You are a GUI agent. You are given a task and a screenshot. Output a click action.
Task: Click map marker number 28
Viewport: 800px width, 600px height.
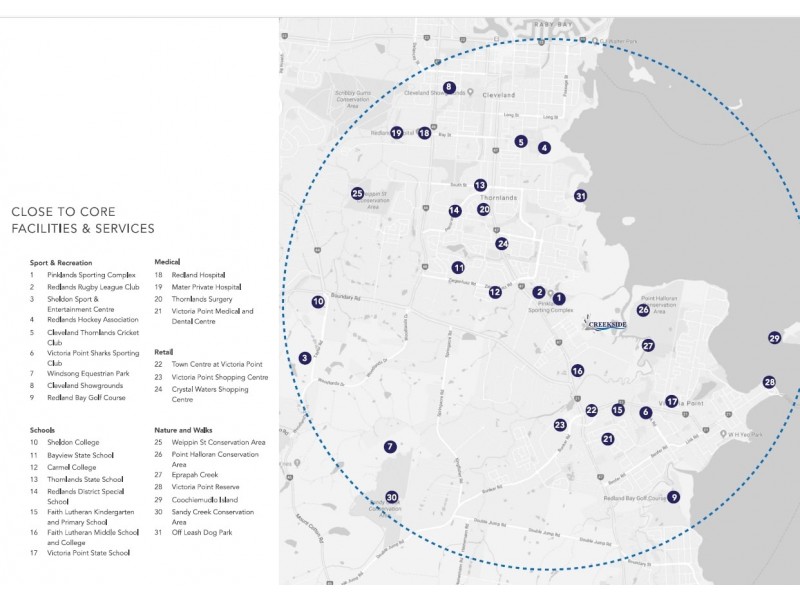coord(769,382)
